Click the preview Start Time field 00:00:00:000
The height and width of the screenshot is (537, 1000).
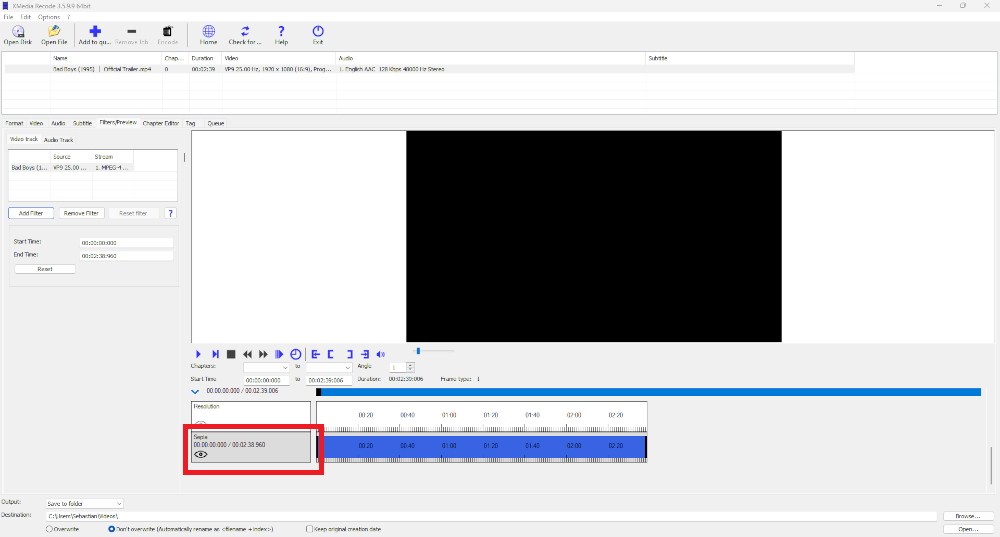266,380
